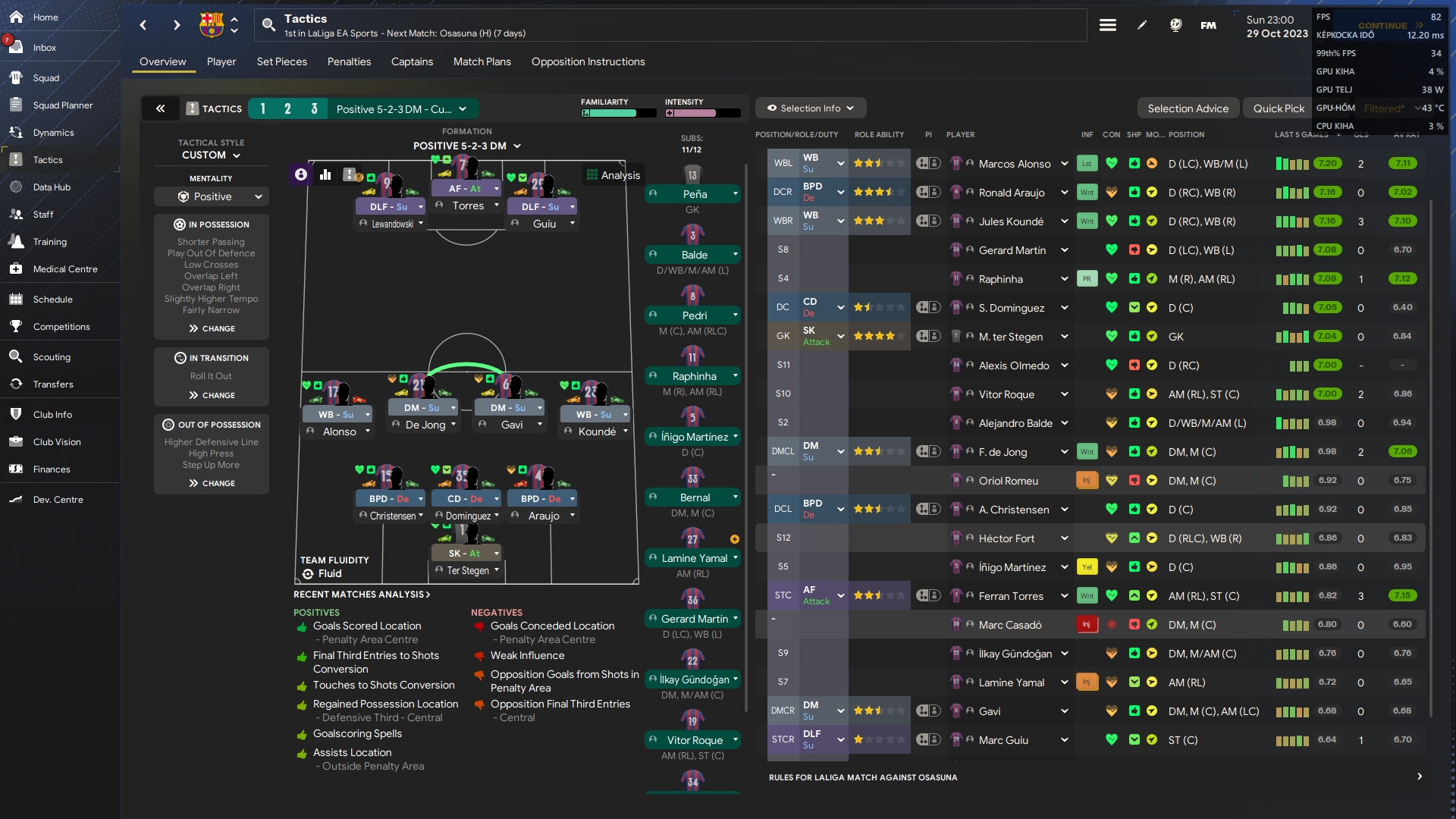Expand the Formation Positive 5-2-3 DM dropdown
The image size is (1456, 819).
coord(467,146)
